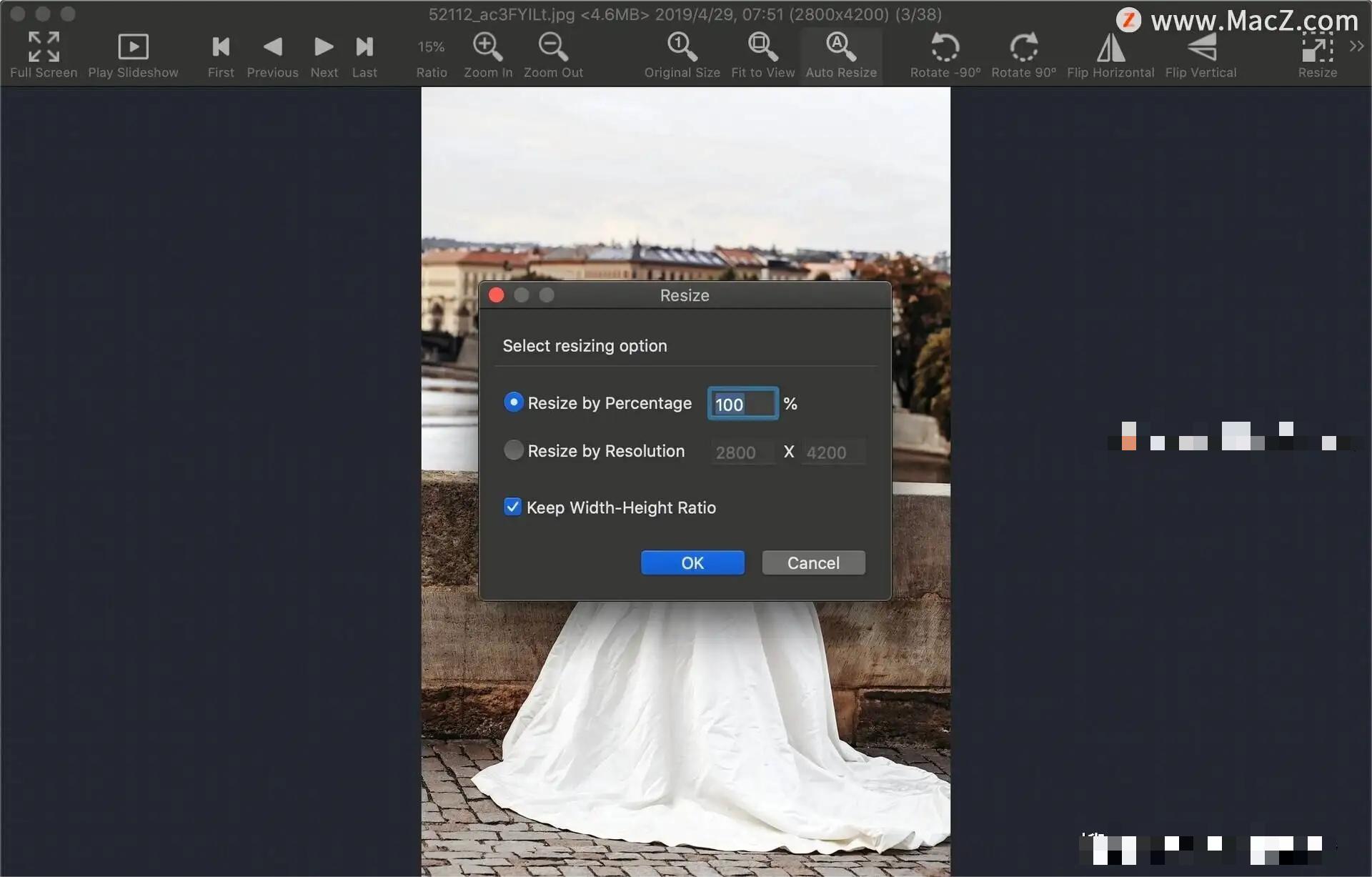Screen dimensions: 1372x877
Task: Click the Zoom Out magnifier
Action: pyautogui.click(x=553, y=47)
